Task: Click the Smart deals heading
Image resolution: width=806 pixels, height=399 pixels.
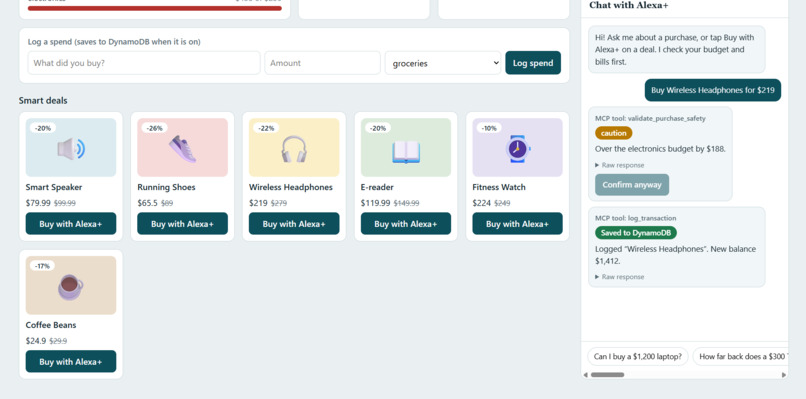Action: click(43, 100)
